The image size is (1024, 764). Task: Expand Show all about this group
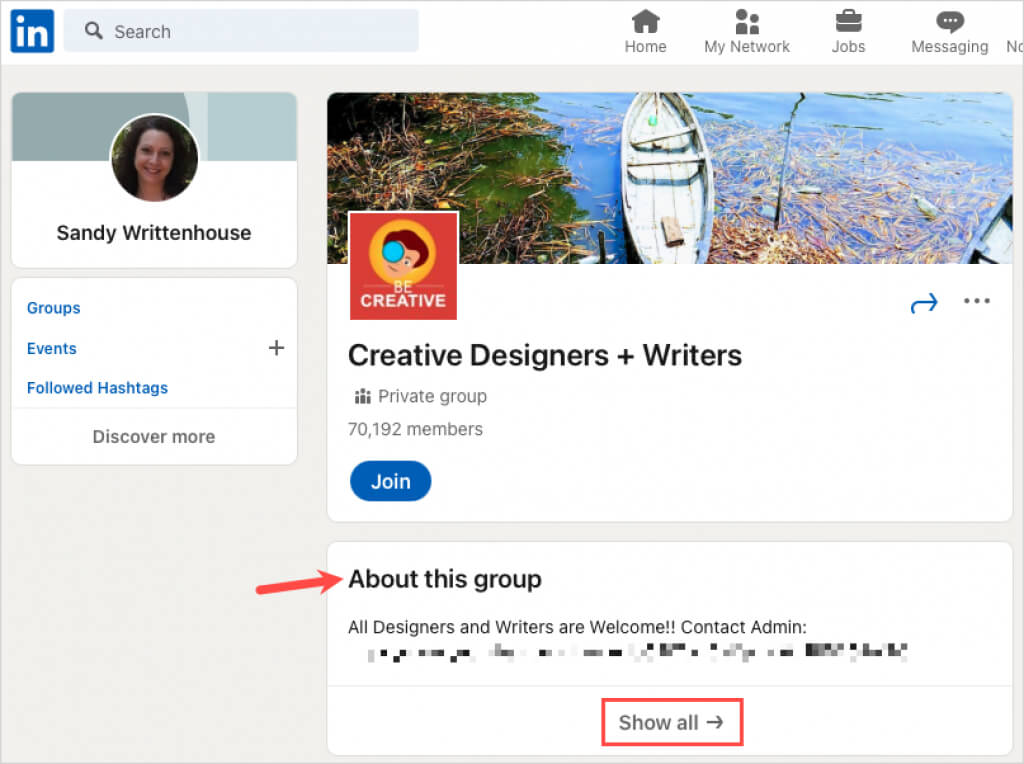pyautogui.click(x=670, y=722)
